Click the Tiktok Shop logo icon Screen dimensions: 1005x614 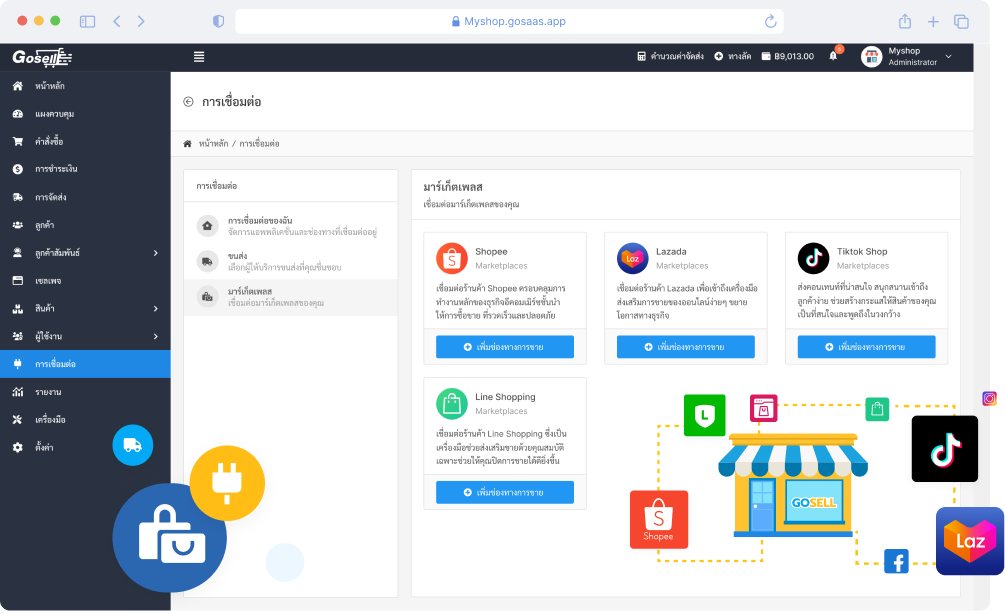pos(813,258)
